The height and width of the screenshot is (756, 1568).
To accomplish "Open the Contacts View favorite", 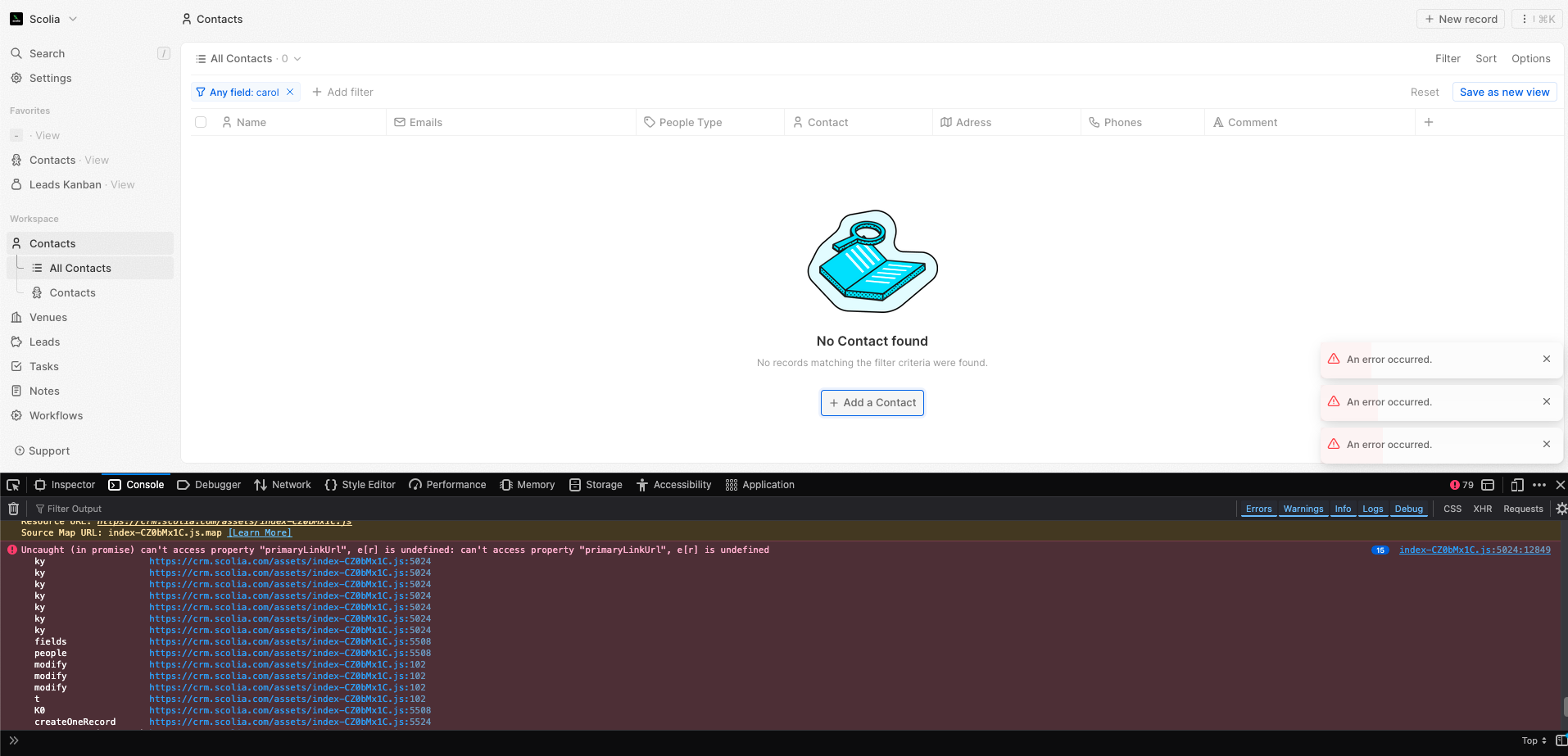I will pyautogui.click(x=90, y=160).
